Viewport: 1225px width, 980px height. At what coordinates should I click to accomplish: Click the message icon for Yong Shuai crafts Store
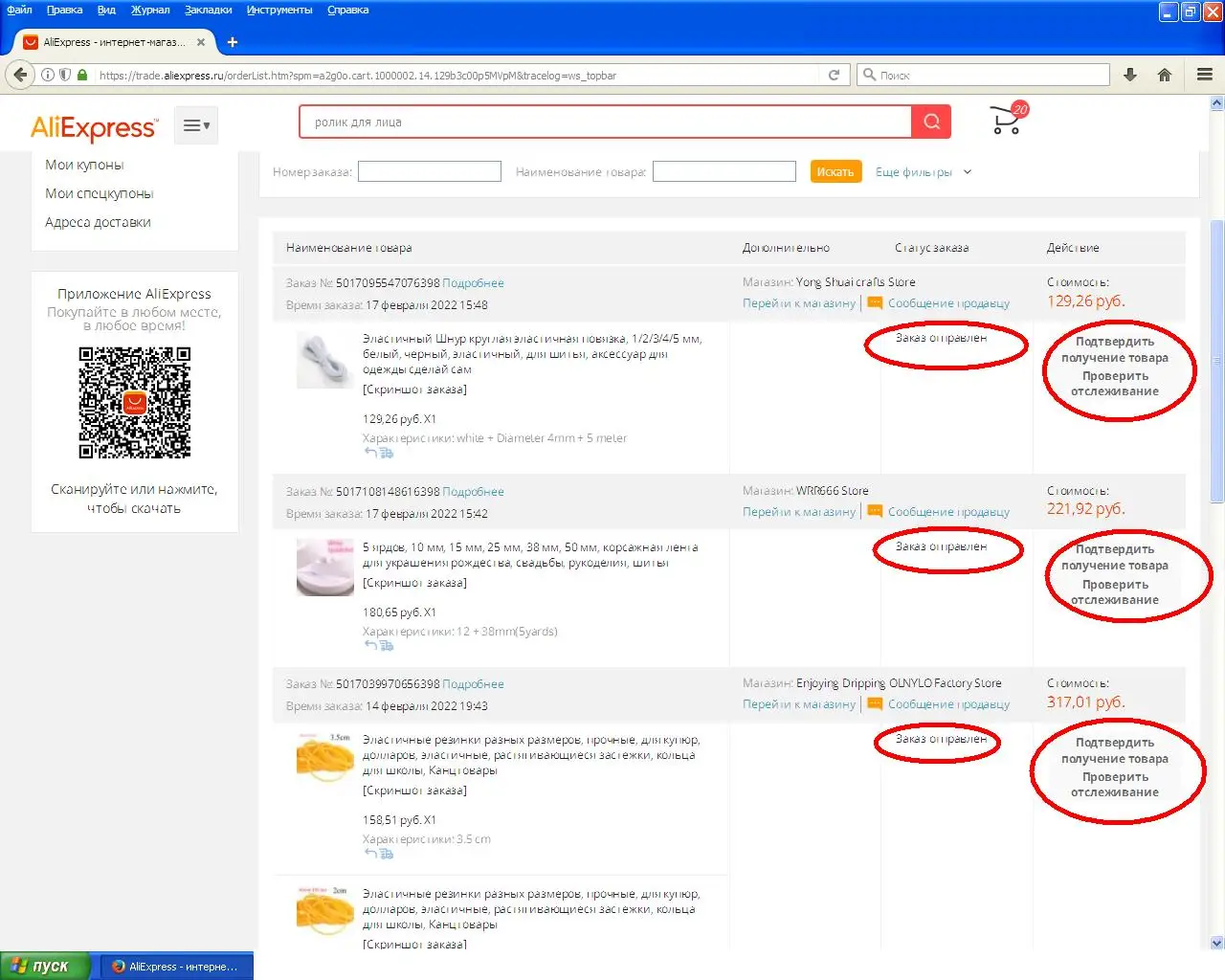point(875,303)
